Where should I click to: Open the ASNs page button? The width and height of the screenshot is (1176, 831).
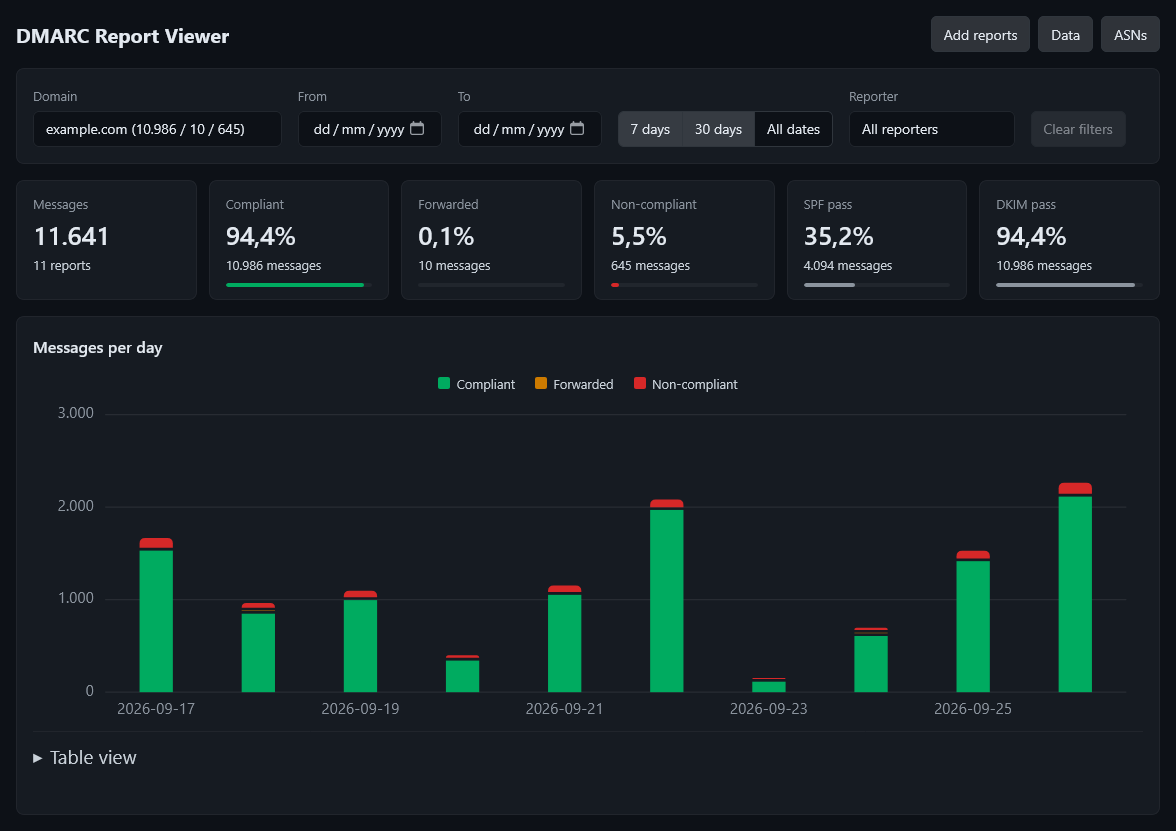(1130, 34)
